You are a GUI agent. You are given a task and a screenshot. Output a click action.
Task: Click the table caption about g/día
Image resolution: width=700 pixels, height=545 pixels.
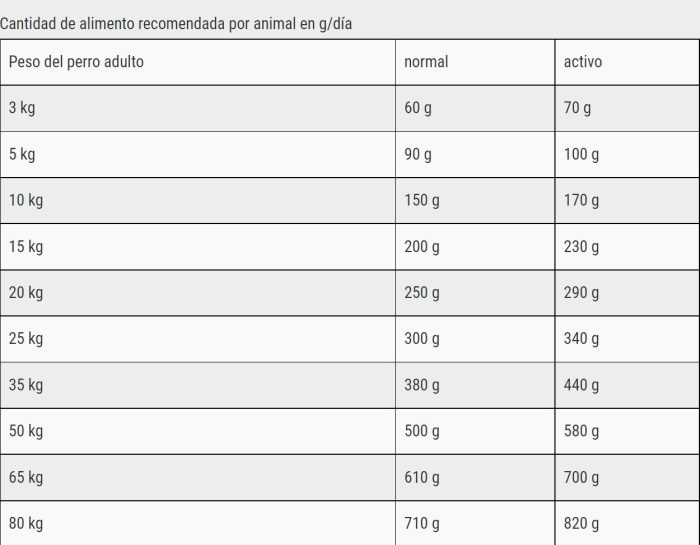pos(176,24)
